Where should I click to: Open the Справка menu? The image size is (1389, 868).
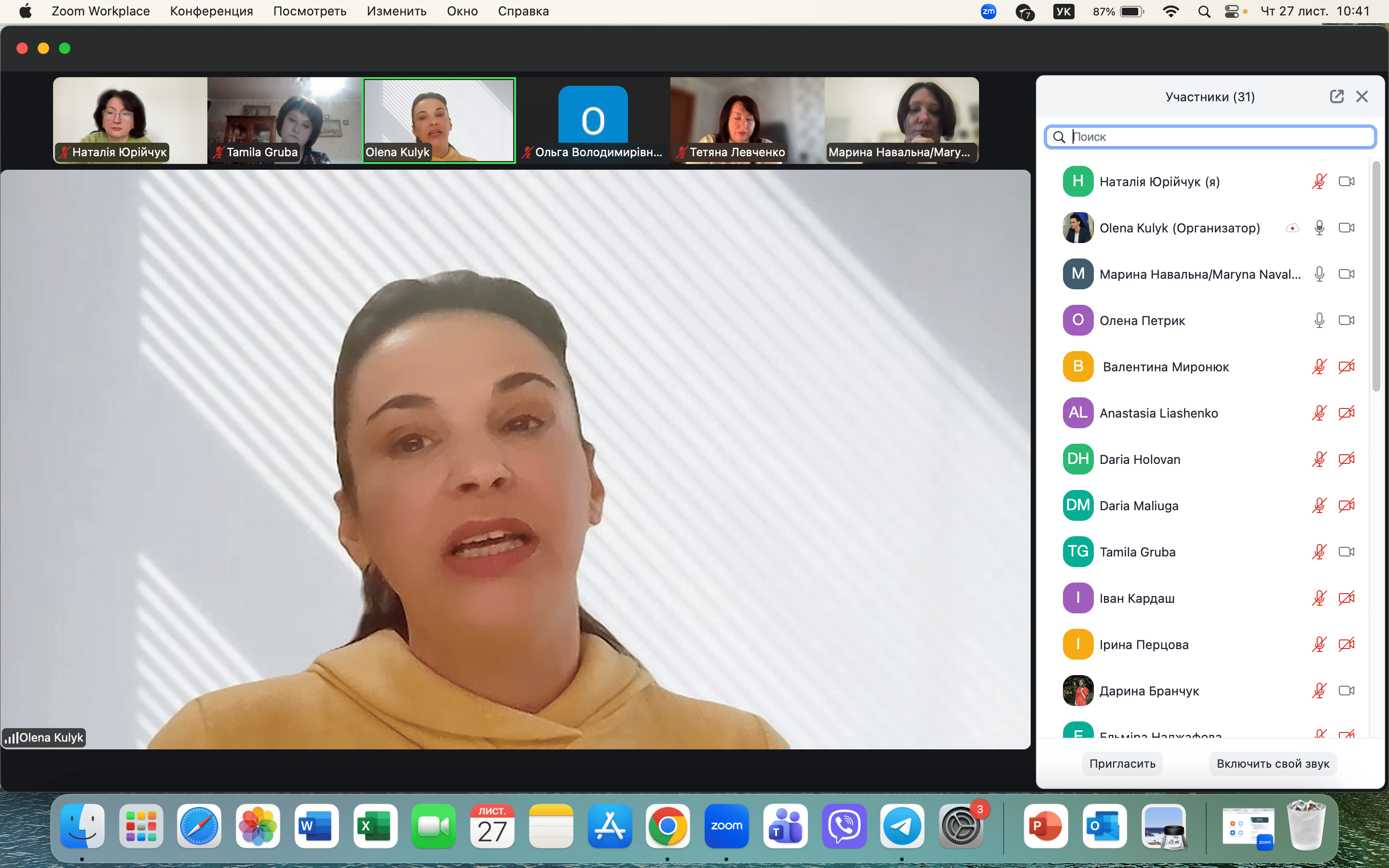click(x=523, y=12)
